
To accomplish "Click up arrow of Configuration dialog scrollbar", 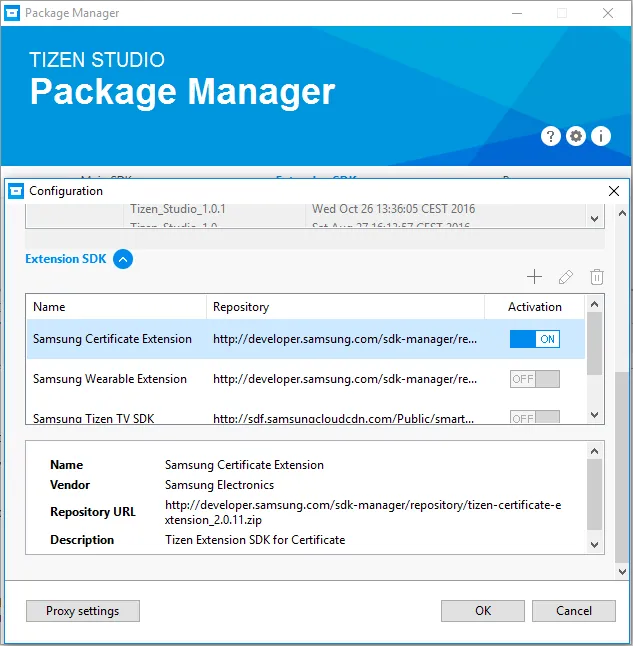I will tap(622, 213).
